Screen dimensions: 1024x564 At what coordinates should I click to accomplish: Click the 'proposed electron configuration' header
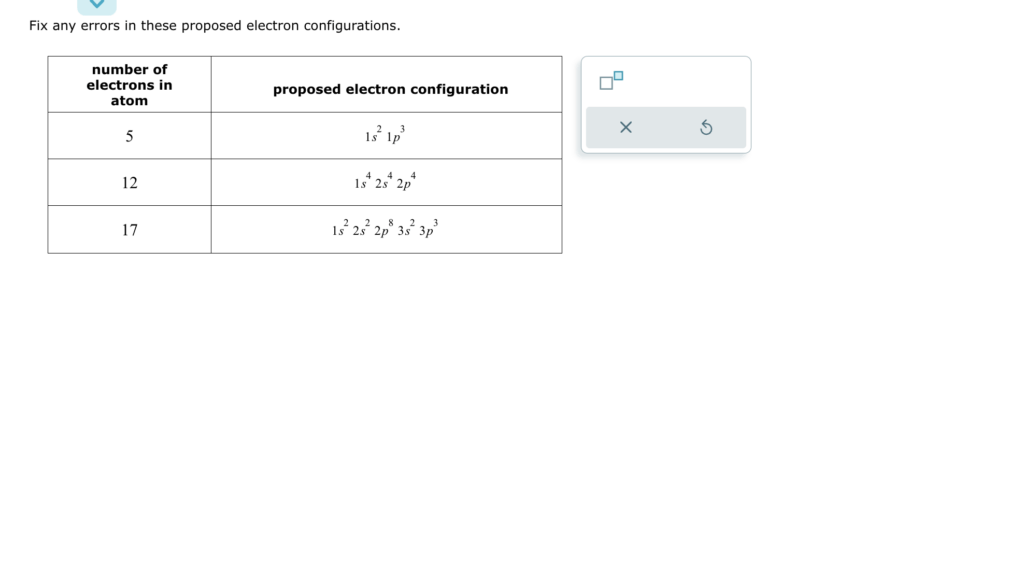tap(390, 89)
